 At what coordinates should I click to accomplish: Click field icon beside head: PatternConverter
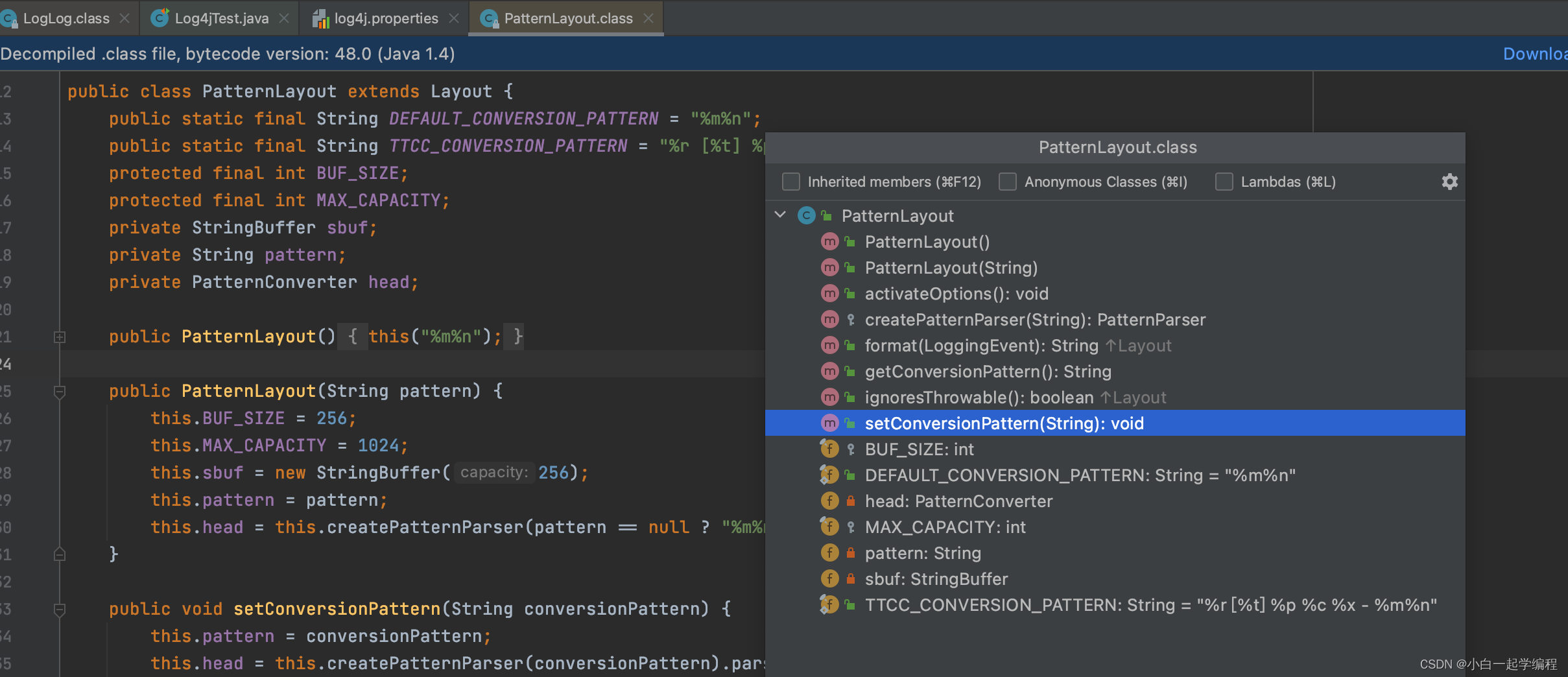pos(829,501)
